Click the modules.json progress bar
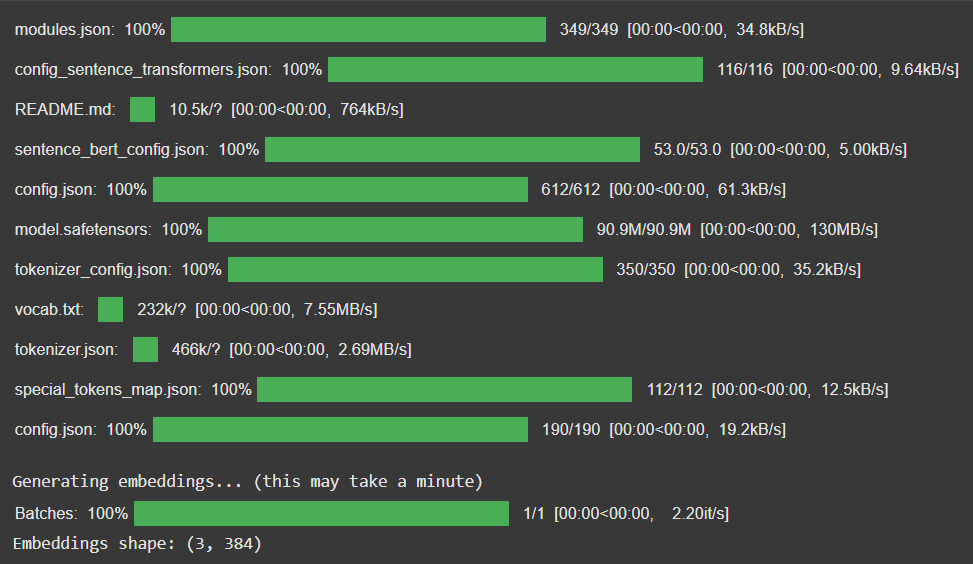Screen dimensions: 973x564 click(x=358, y=30)
